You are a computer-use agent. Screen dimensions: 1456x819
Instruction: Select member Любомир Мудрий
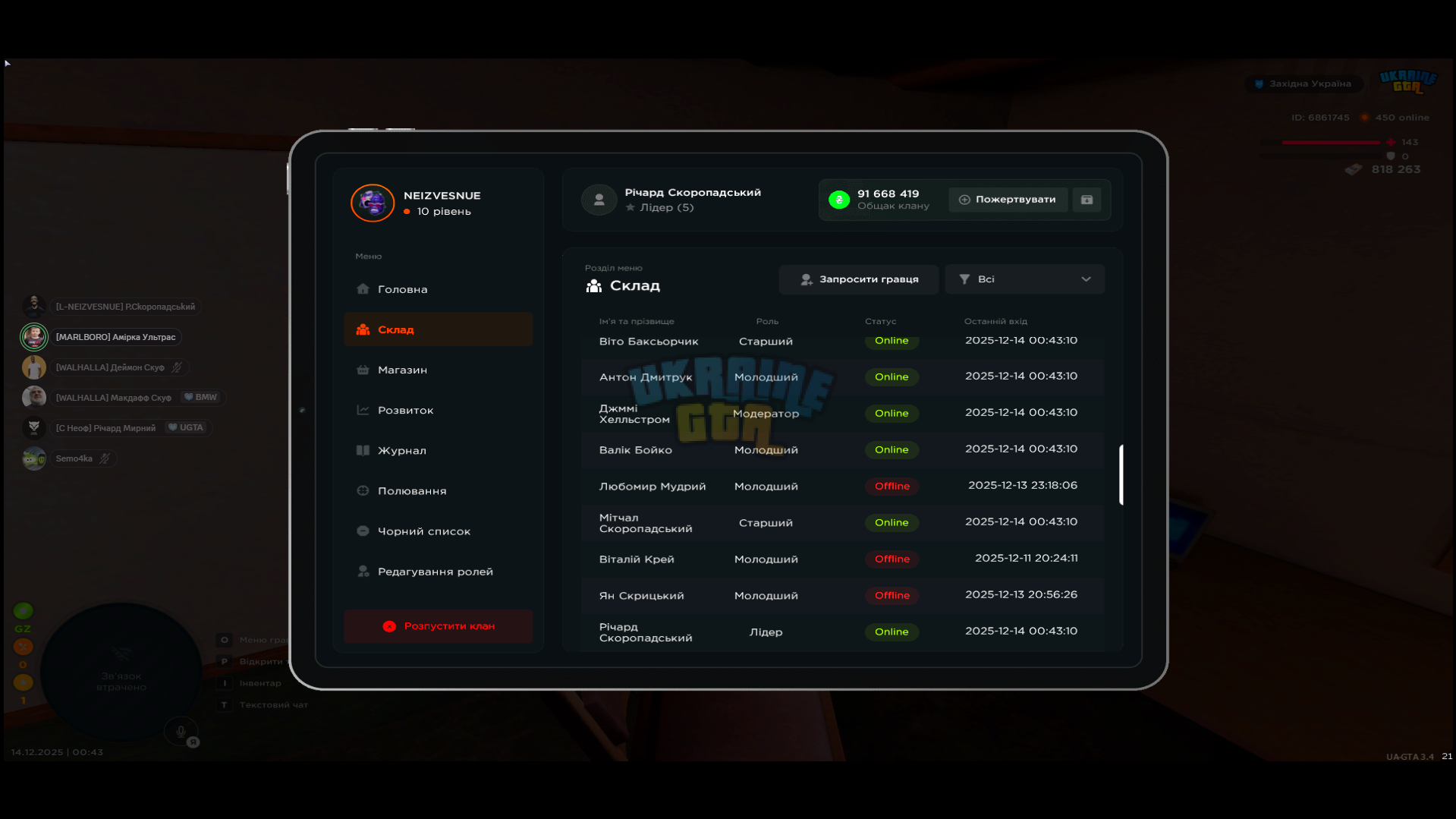pos(842,486)
